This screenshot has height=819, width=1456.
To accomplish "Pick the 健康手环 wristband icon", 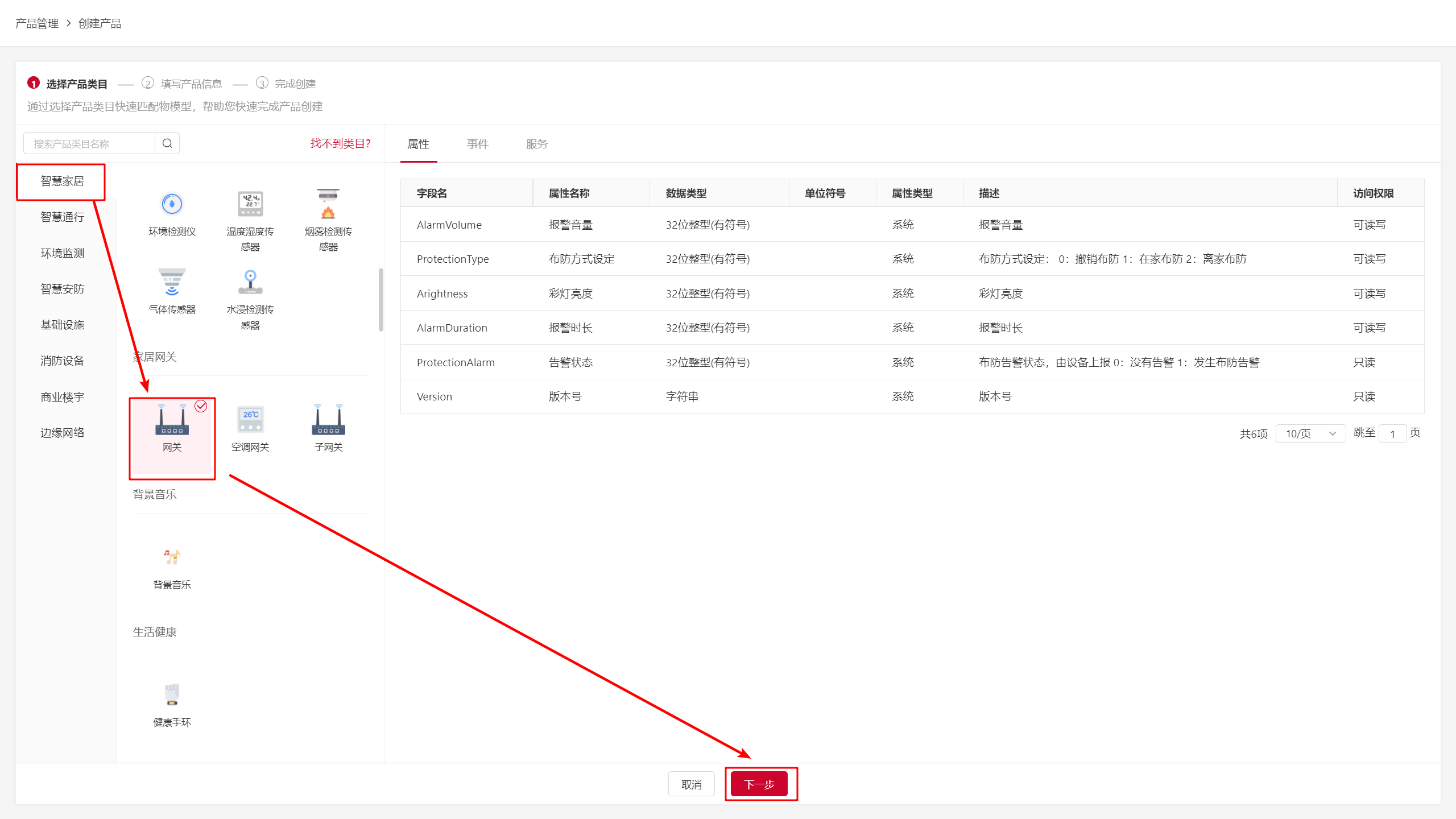I will pyautogui.click(x=172, y=695).
